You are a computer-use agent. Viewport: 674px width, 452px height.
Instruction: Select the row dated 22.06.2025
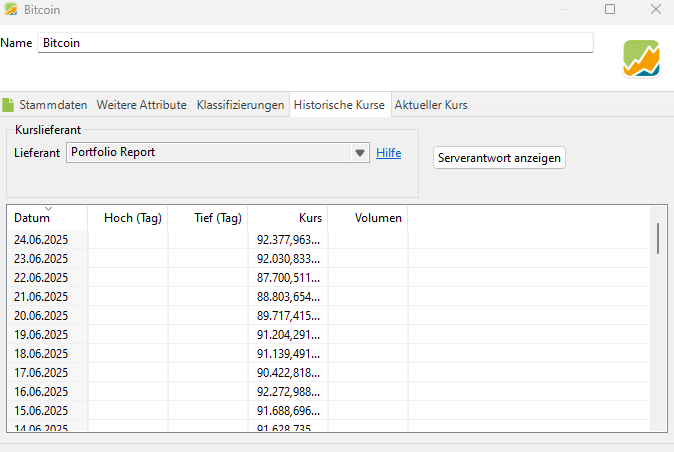pos(328,277)
